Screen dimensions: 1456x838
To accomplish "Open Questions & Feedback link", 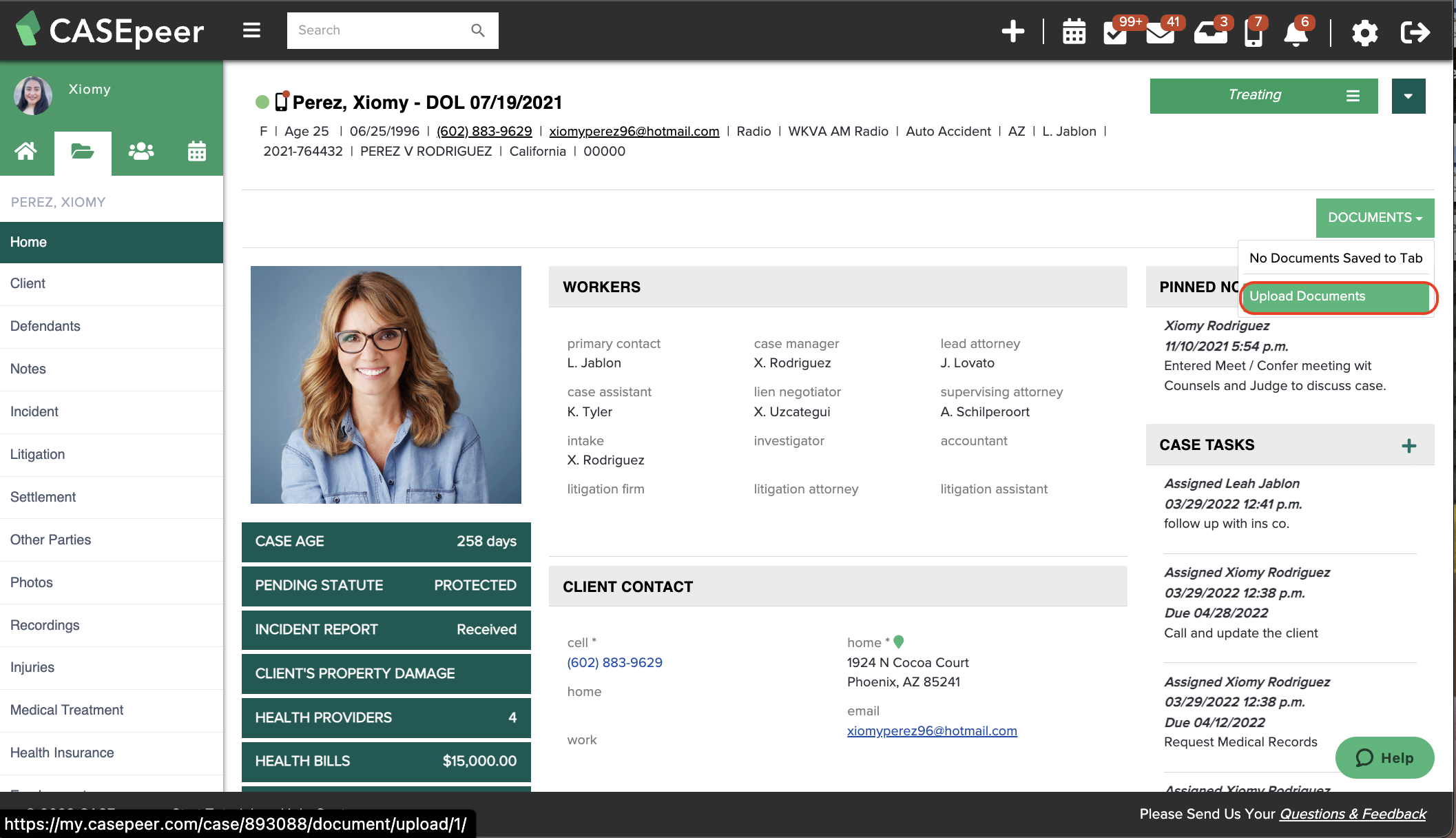I will (x=1353, y=815).
